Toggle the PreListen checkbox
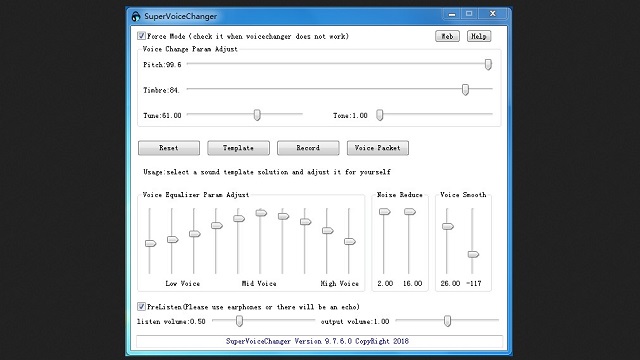The image size is (640, 360). (141, 307)
